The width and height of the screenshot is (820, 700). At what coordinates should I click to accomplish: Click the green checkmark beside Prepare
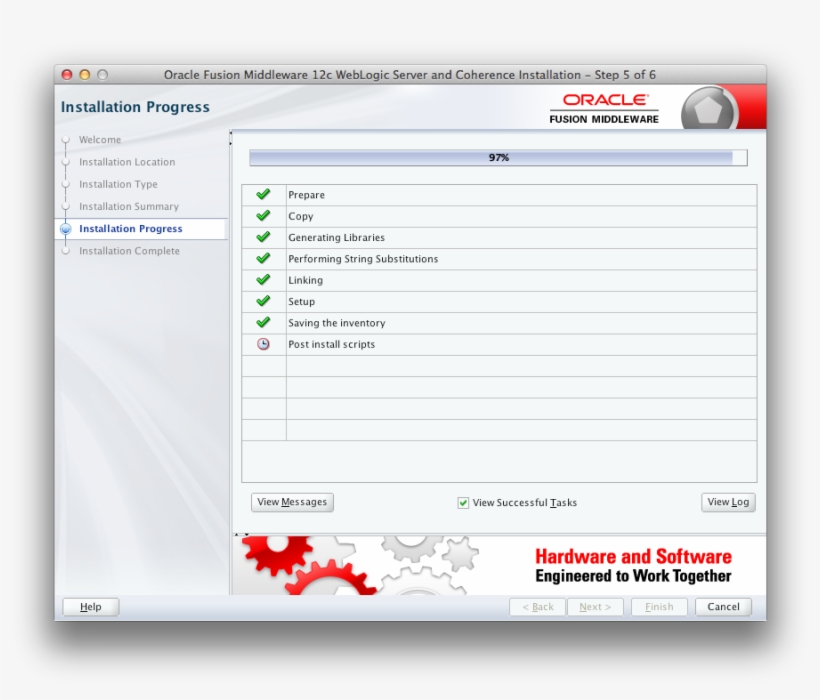click(x=263, y=194)
